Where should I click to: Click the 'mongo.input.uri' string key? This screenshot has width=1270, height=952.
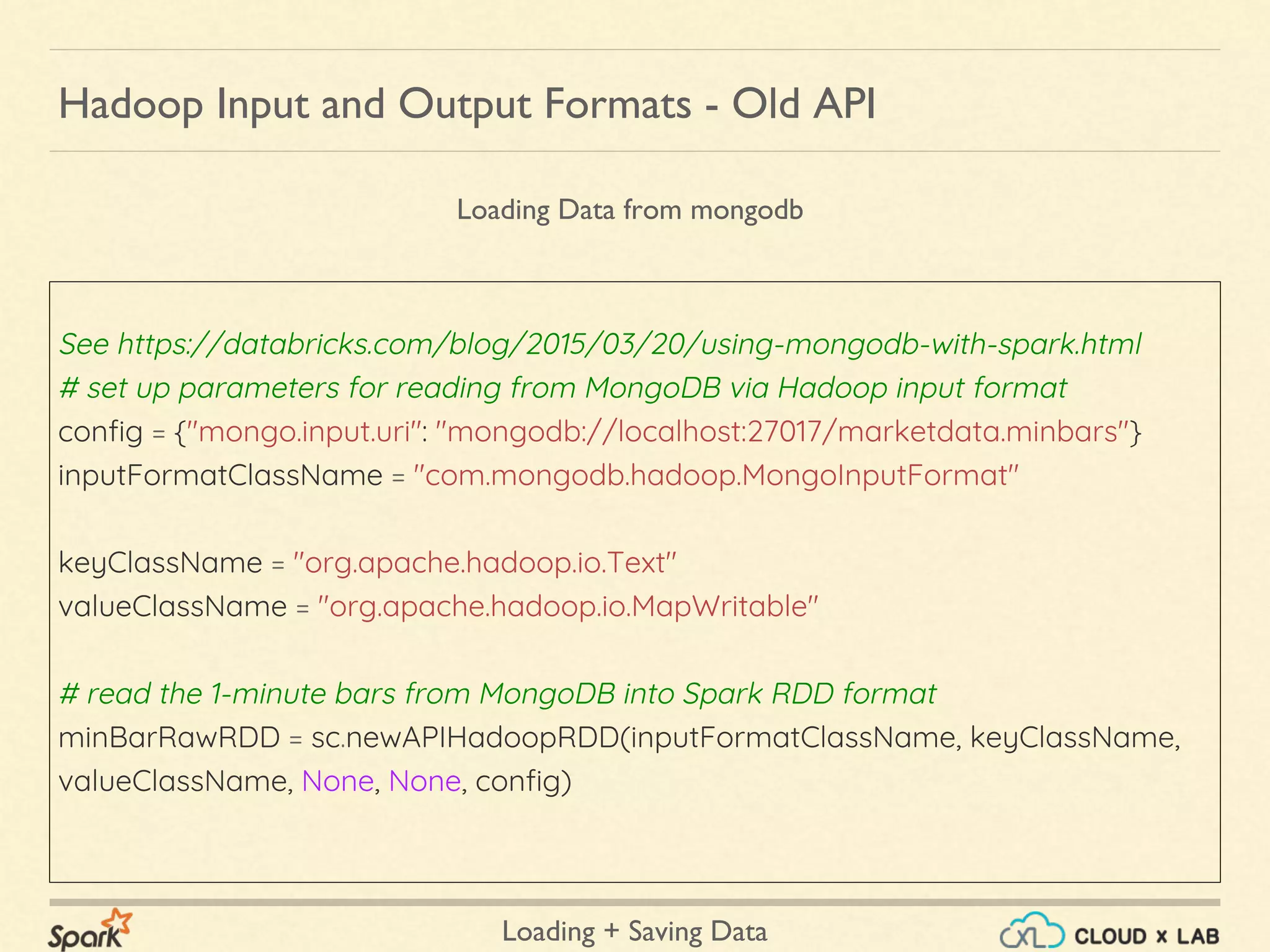pos(304,431)
